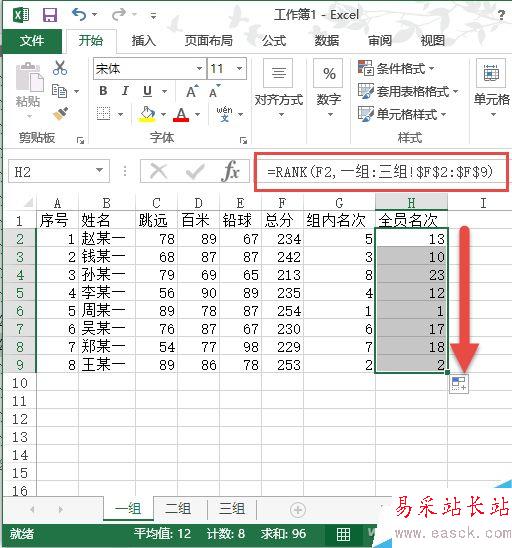Add a new sheet with plus icon

click(298, 510)
